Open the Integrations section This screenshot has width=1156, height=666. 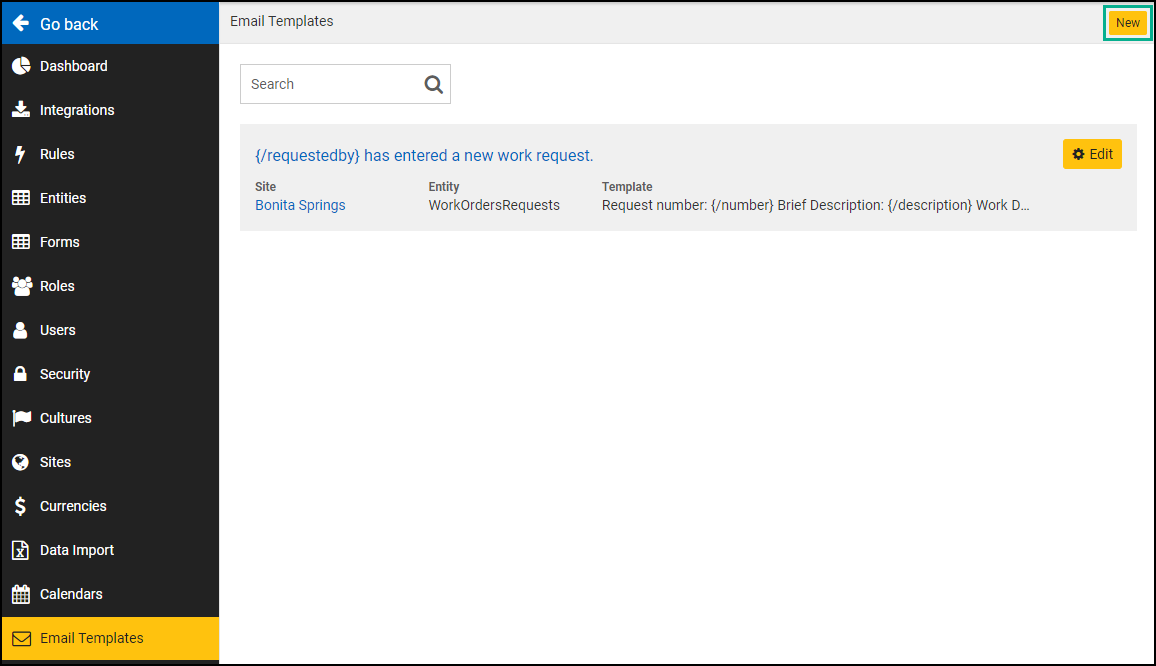[x=111, y=110]
